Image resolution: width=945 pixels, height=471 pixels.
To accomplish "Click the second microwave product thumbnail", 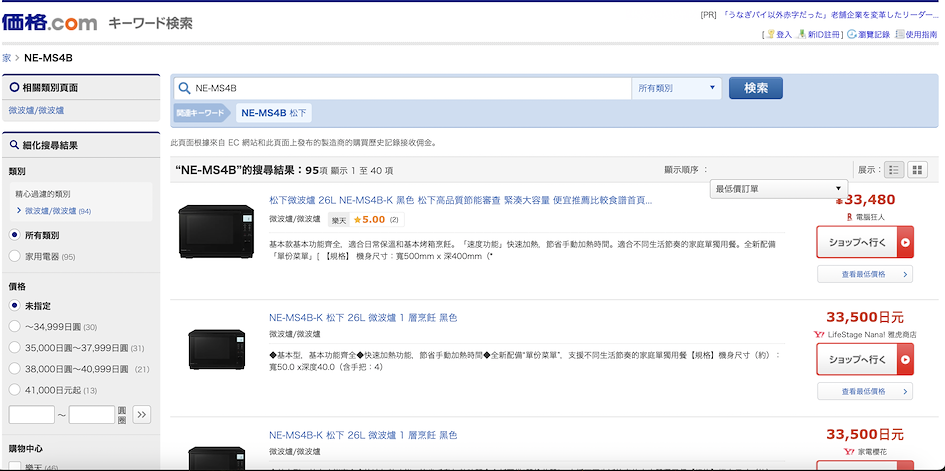I will [216, 349].
